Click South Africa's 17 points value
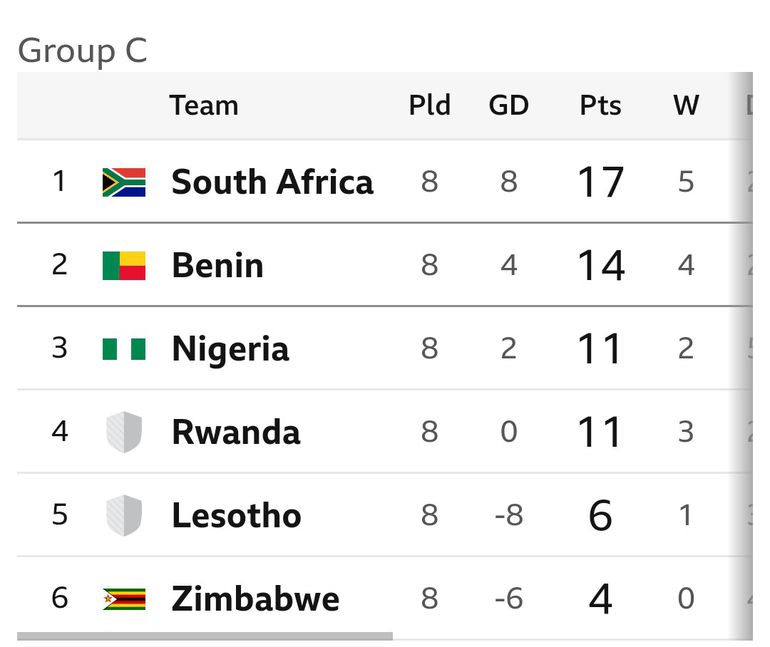 tap(600, 182)
